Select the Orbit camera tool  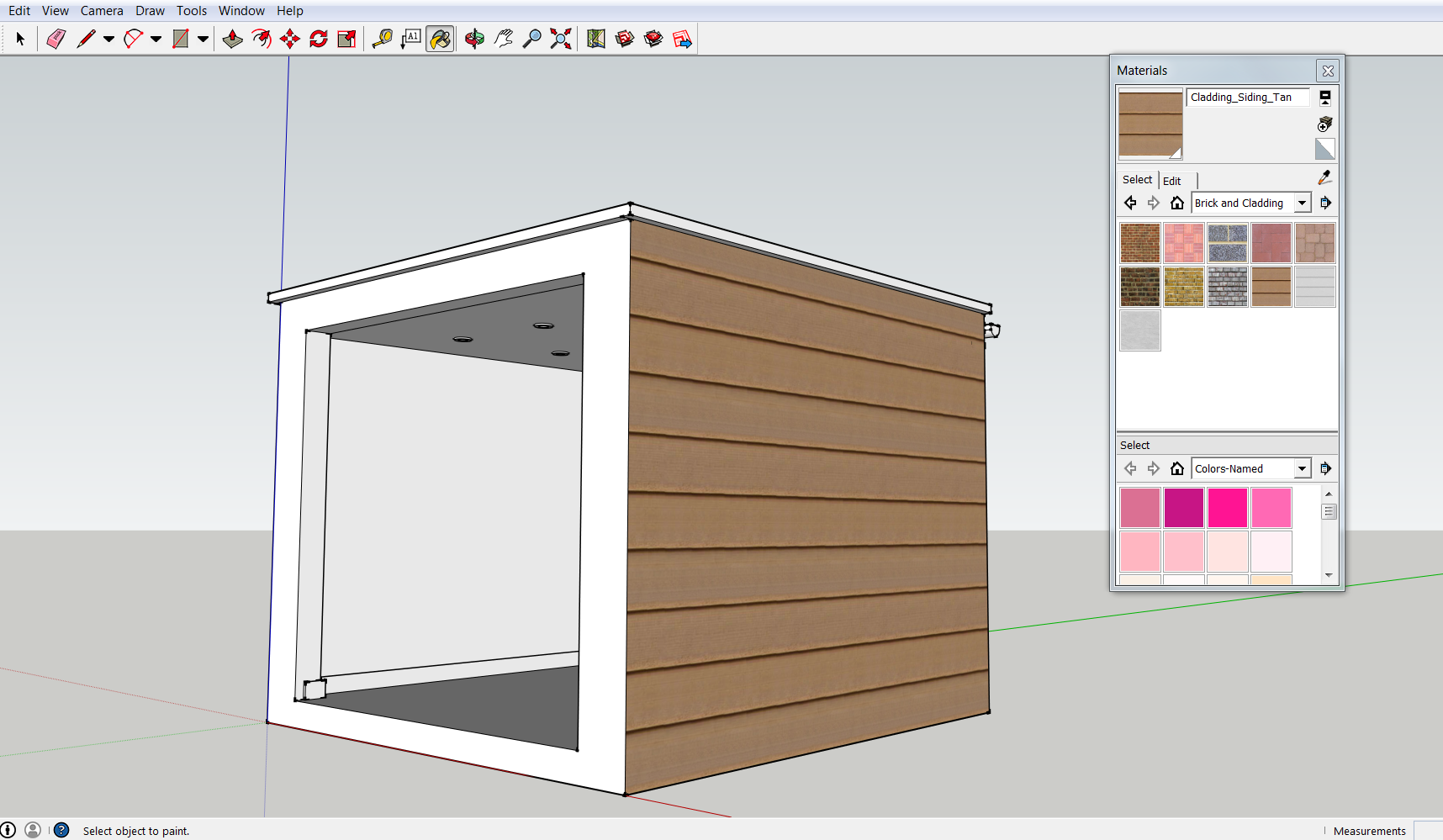point(474,39)
